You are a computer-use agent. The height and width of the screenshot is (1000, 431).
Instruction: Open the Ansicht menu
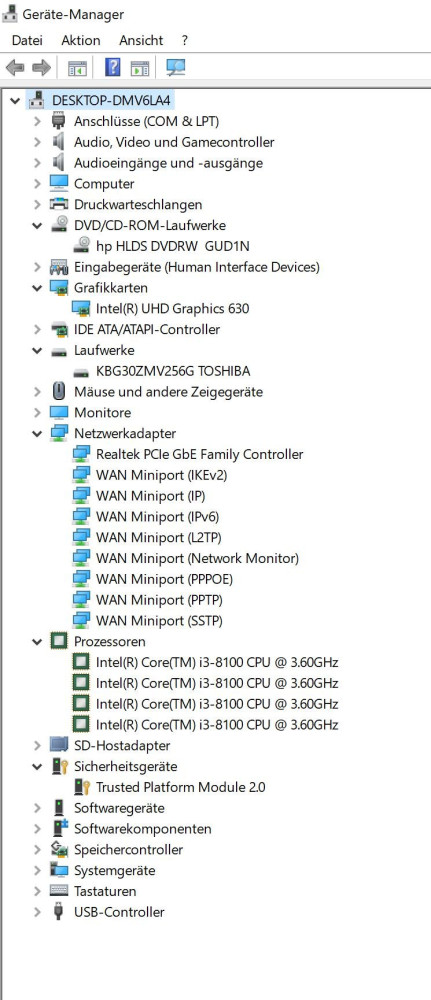click(141, 40)
